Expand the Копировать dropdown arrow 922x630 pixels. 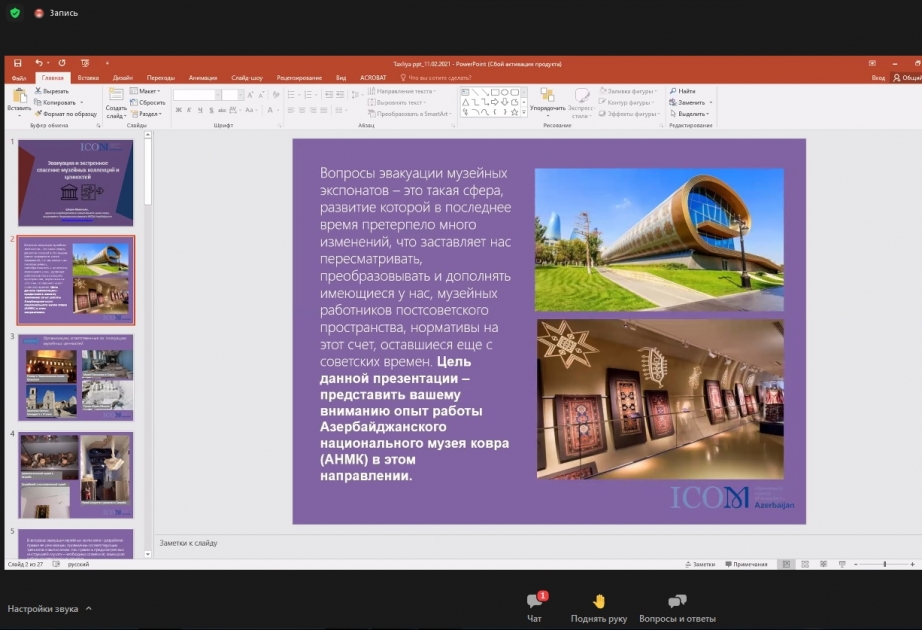82,102
